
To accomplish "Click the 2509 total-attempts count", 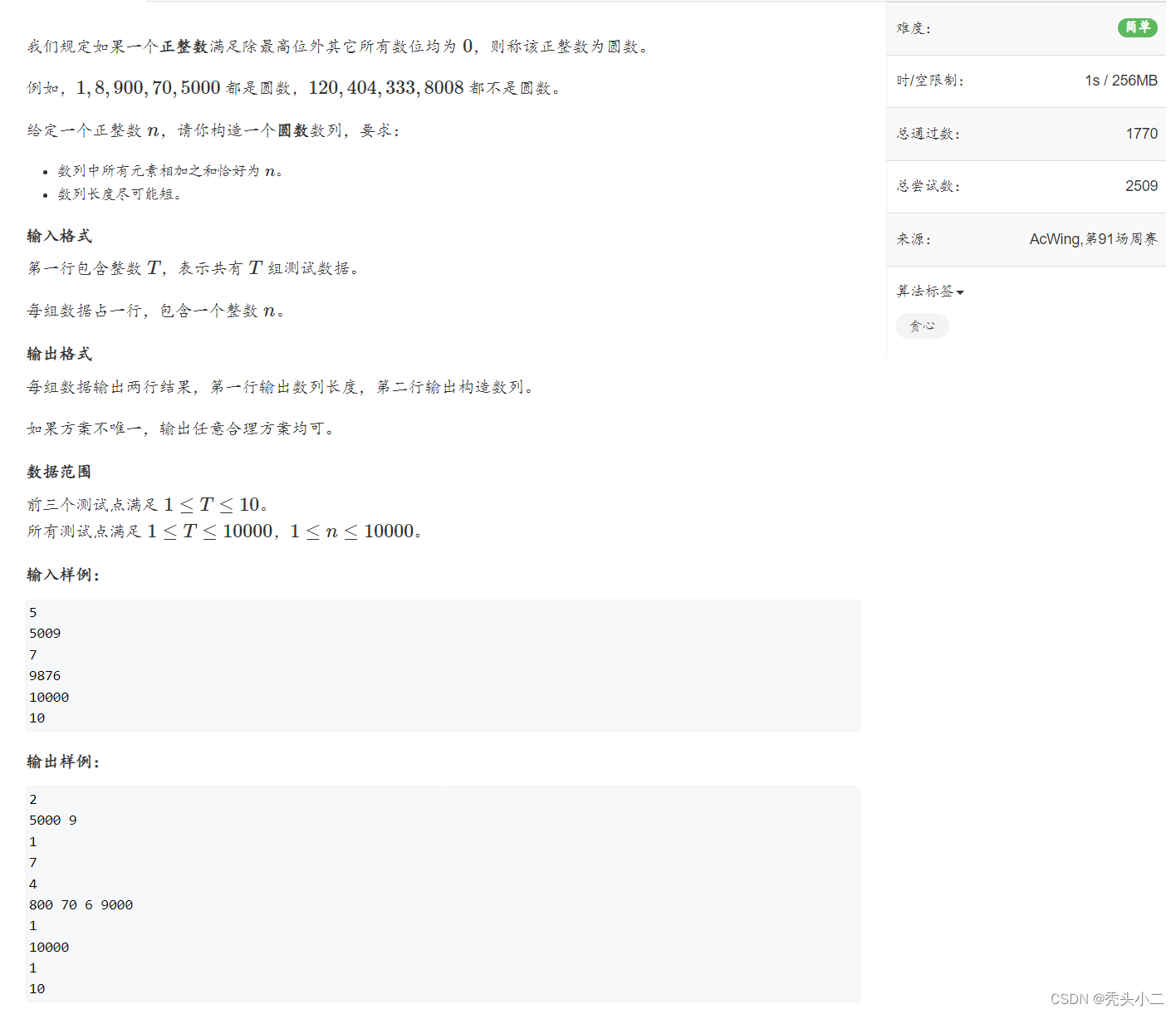I will (1140, 186).
